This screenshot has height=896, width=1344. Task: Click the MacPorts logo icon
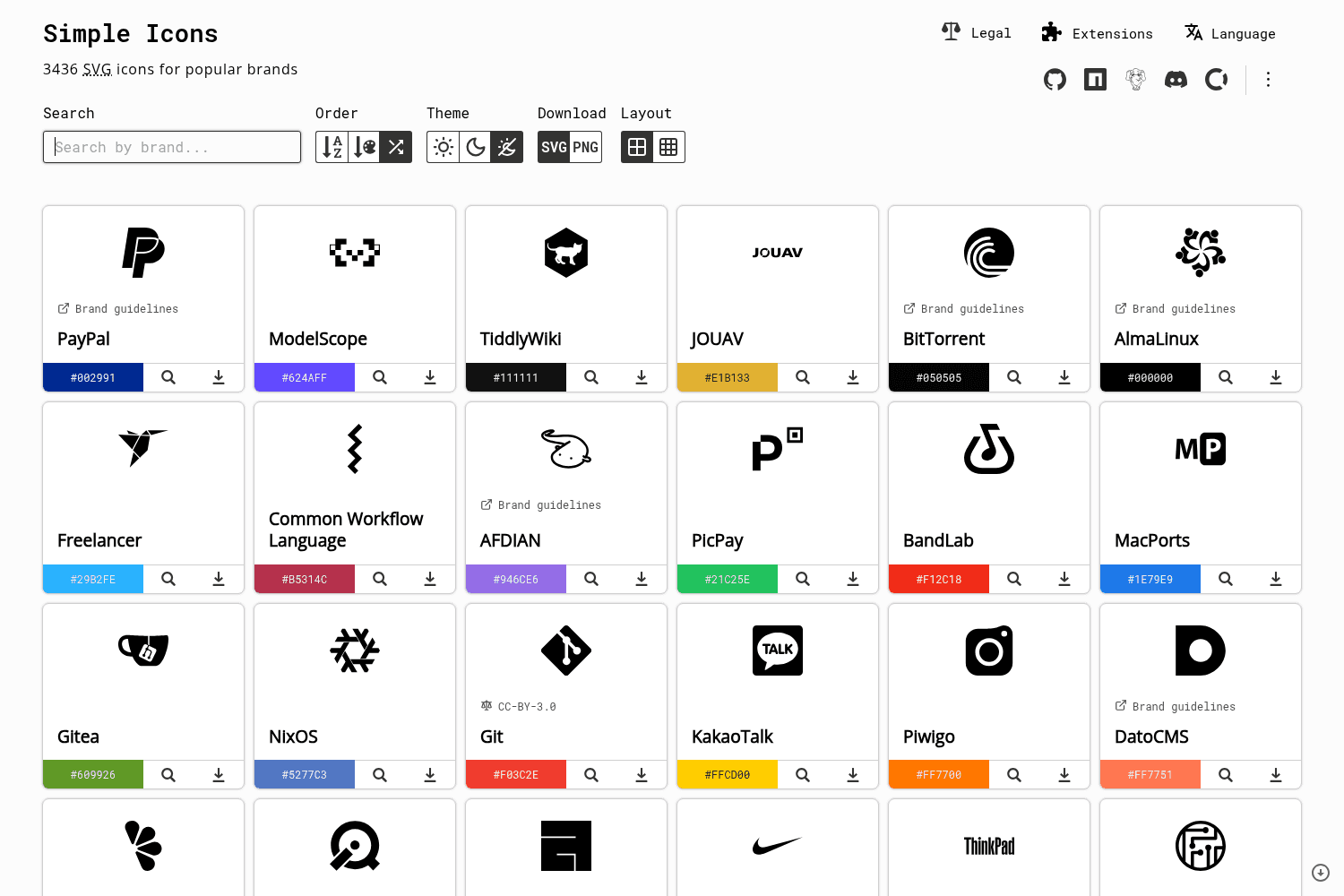click(1201, 449)
